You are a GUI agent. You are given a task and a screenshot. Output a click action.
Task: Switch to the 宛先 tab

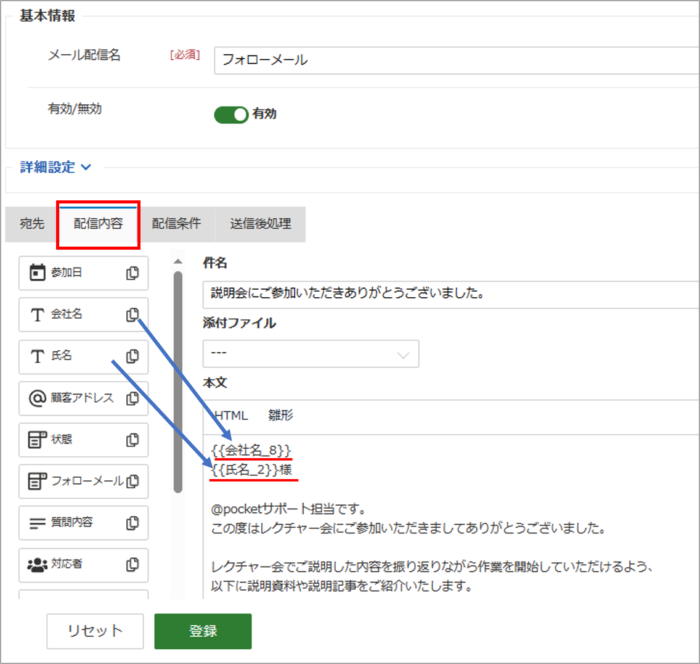[x=32, y=223]
